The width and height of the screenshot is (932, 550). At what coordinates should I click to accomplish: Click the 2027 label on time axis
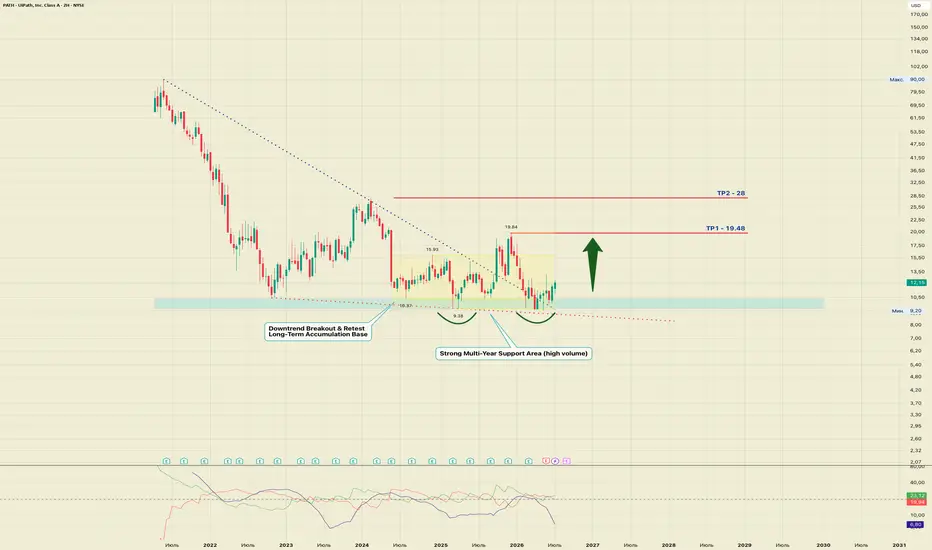tap(593, 545)
